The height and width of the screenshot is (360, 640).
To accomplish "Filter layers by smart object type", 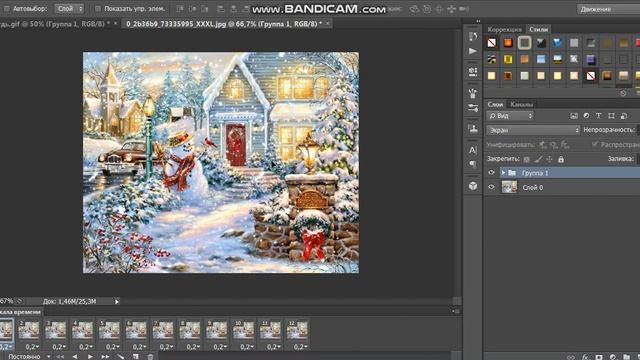I will (624, 116).
